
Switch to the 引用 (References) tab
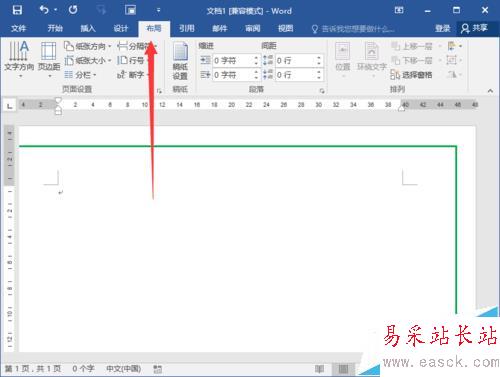click(187, 28)
